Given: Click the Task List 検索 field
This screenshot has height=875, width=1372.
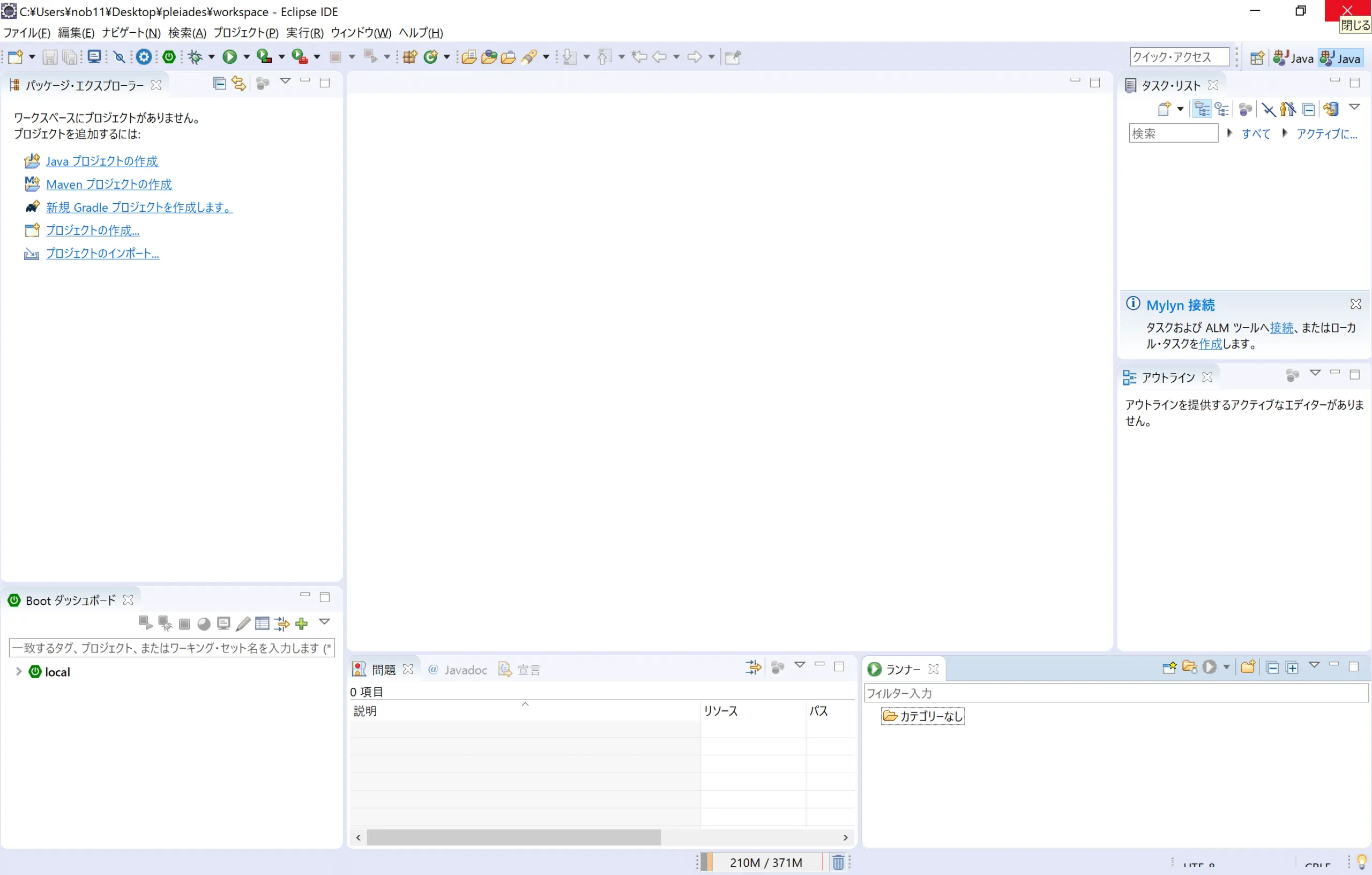Looking at the screenshot, I should [1173, 134].
